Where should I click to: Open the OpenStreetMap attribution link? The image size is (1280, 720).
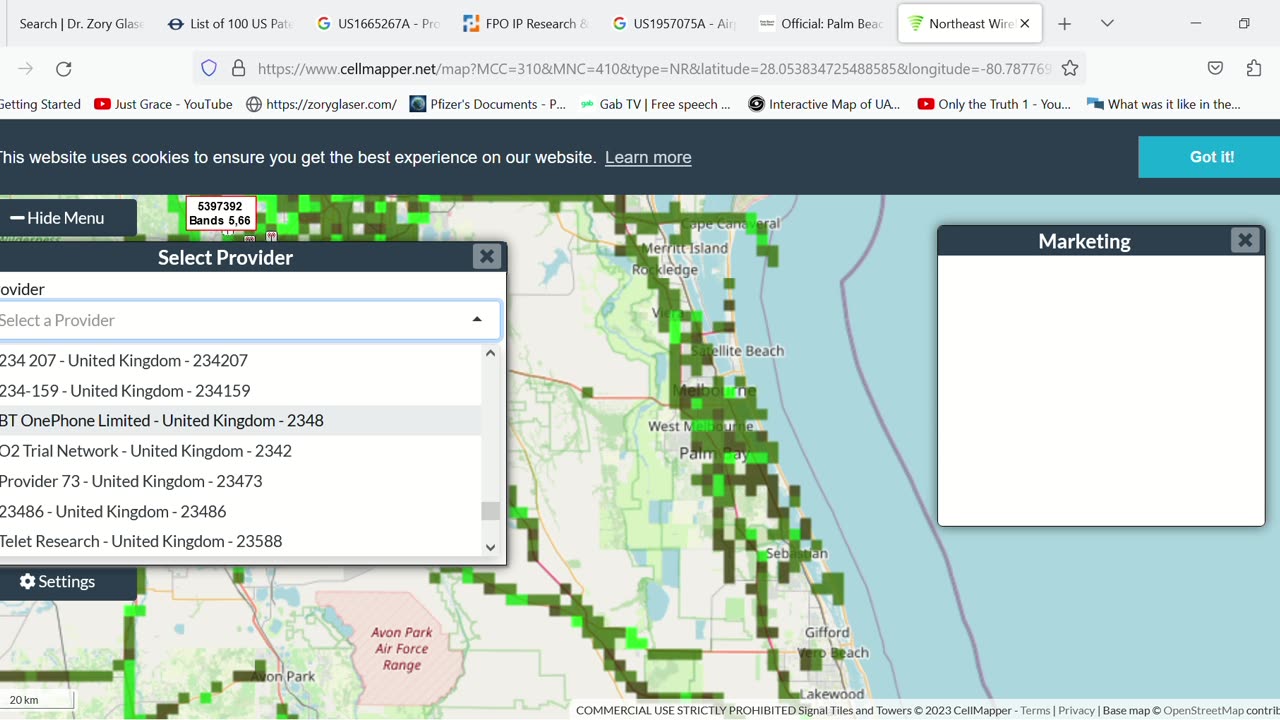tap(1203, 711)
